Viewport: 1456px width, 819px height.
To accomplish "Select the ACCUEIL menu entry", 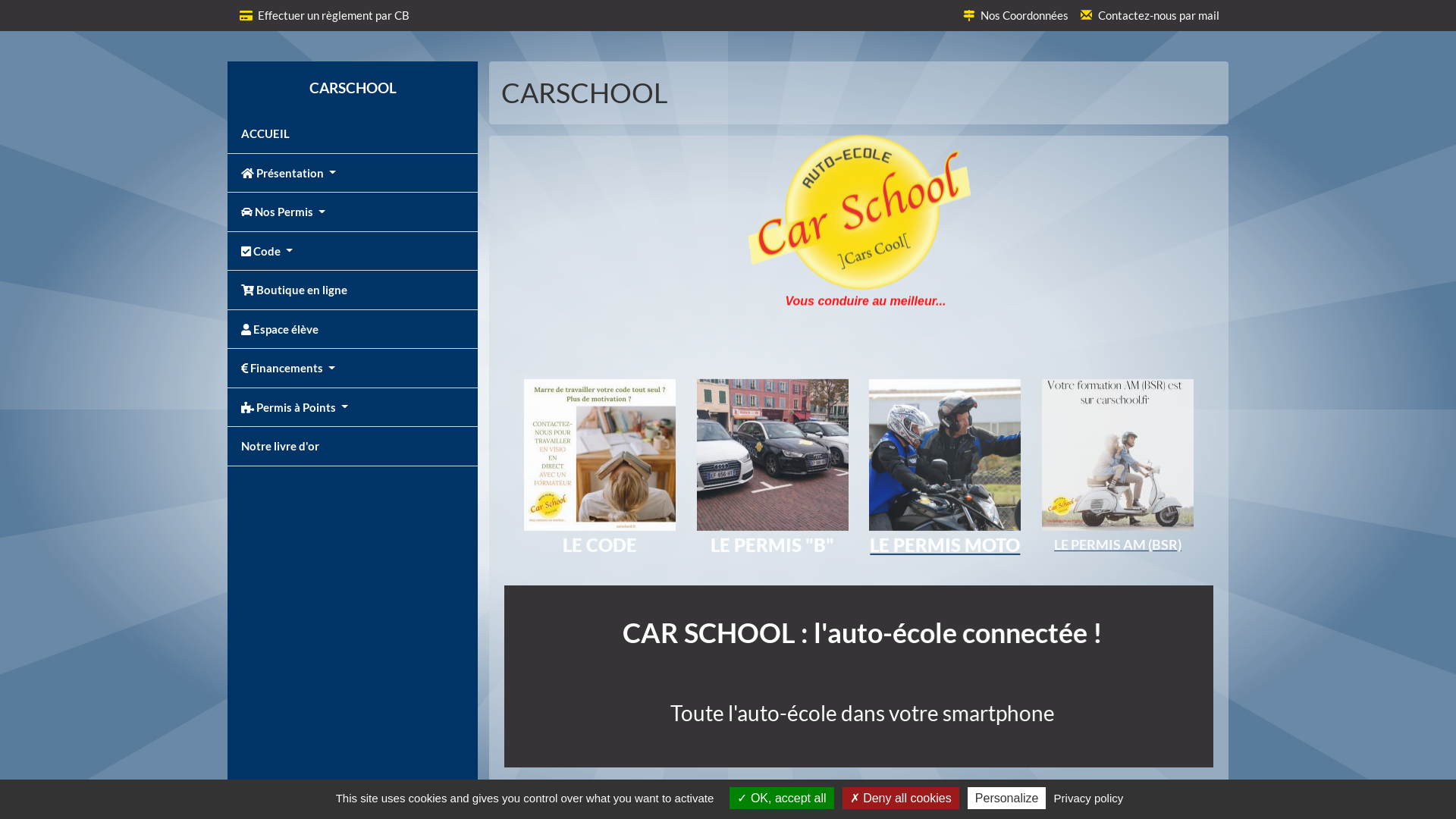I will [265, 133].
